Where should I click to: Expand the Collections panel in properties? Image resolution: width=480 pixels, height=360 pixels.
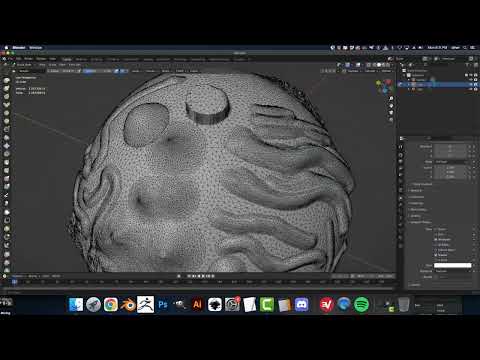417,197
